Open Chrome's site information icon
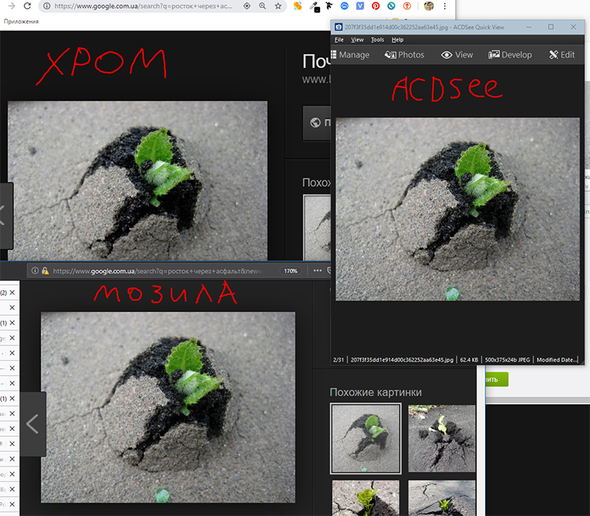The width and height of the screenshot is (590, 516). pyautogui.click(x=47, y=6)
